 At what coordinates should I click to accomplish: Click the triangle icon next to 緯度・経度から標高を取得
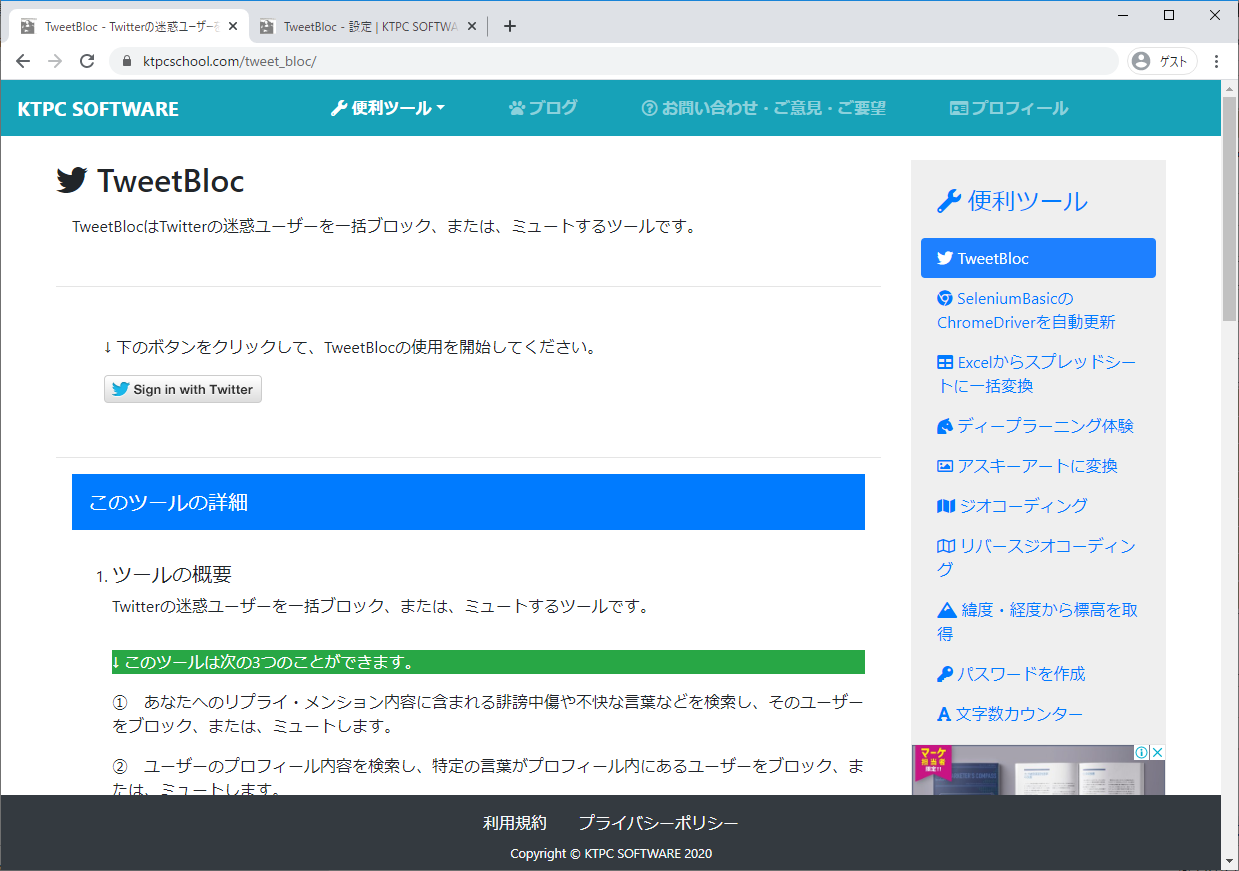coord(944,609)
